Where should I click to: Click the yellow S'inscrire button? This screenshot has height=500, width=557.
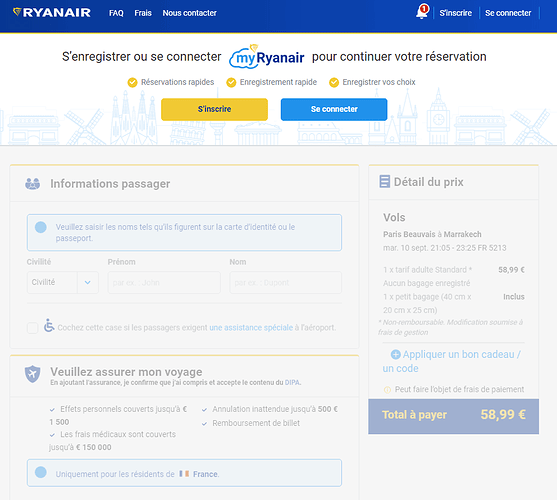point(214,109)
